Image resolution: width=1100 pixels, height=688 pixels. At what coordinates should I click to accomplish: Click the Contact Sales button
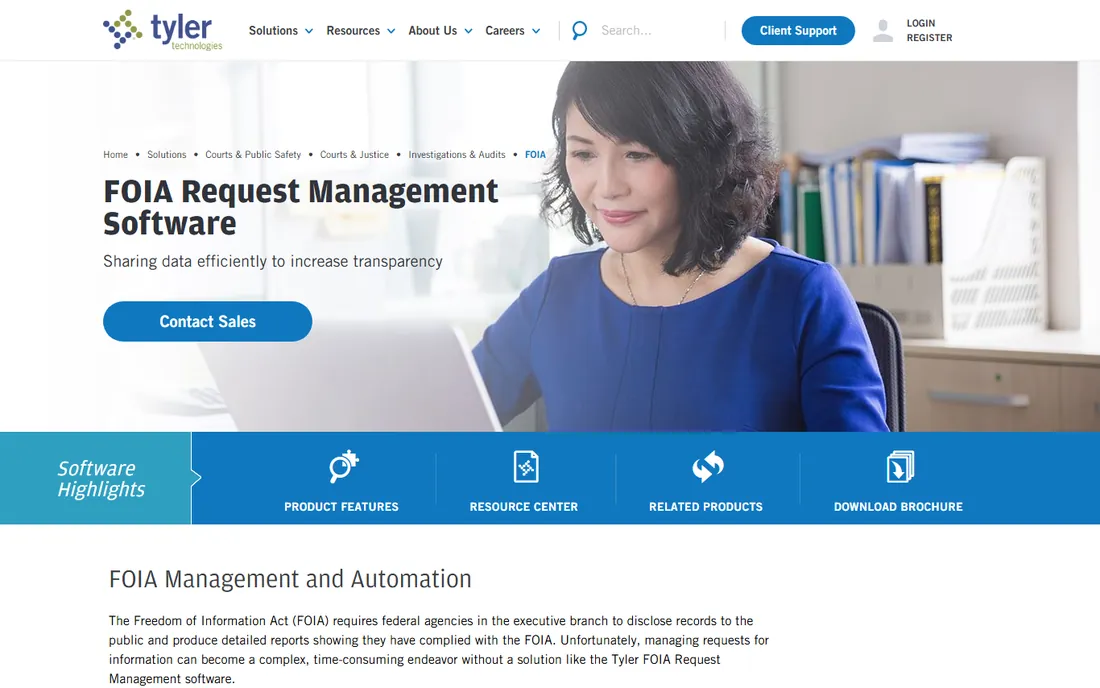click(208, 321)
